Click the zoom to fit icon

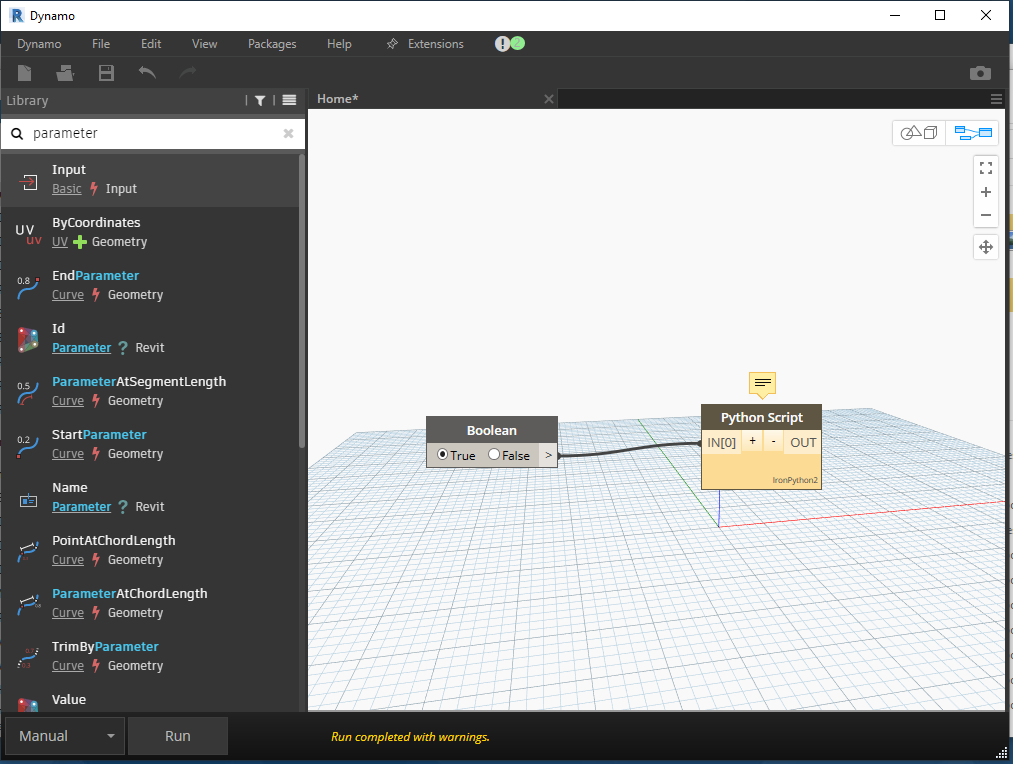click(x=986, y=168)
